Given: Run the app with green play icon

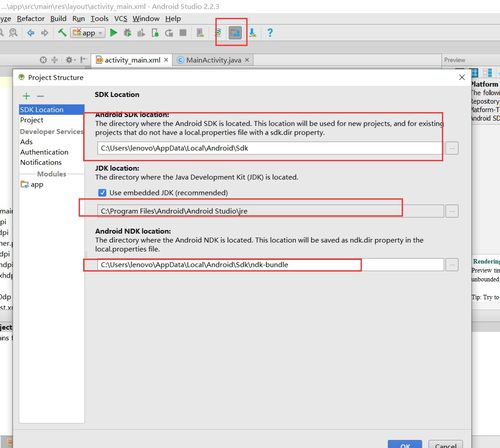Looking at the screenshot, I should (x=114, y=33).
